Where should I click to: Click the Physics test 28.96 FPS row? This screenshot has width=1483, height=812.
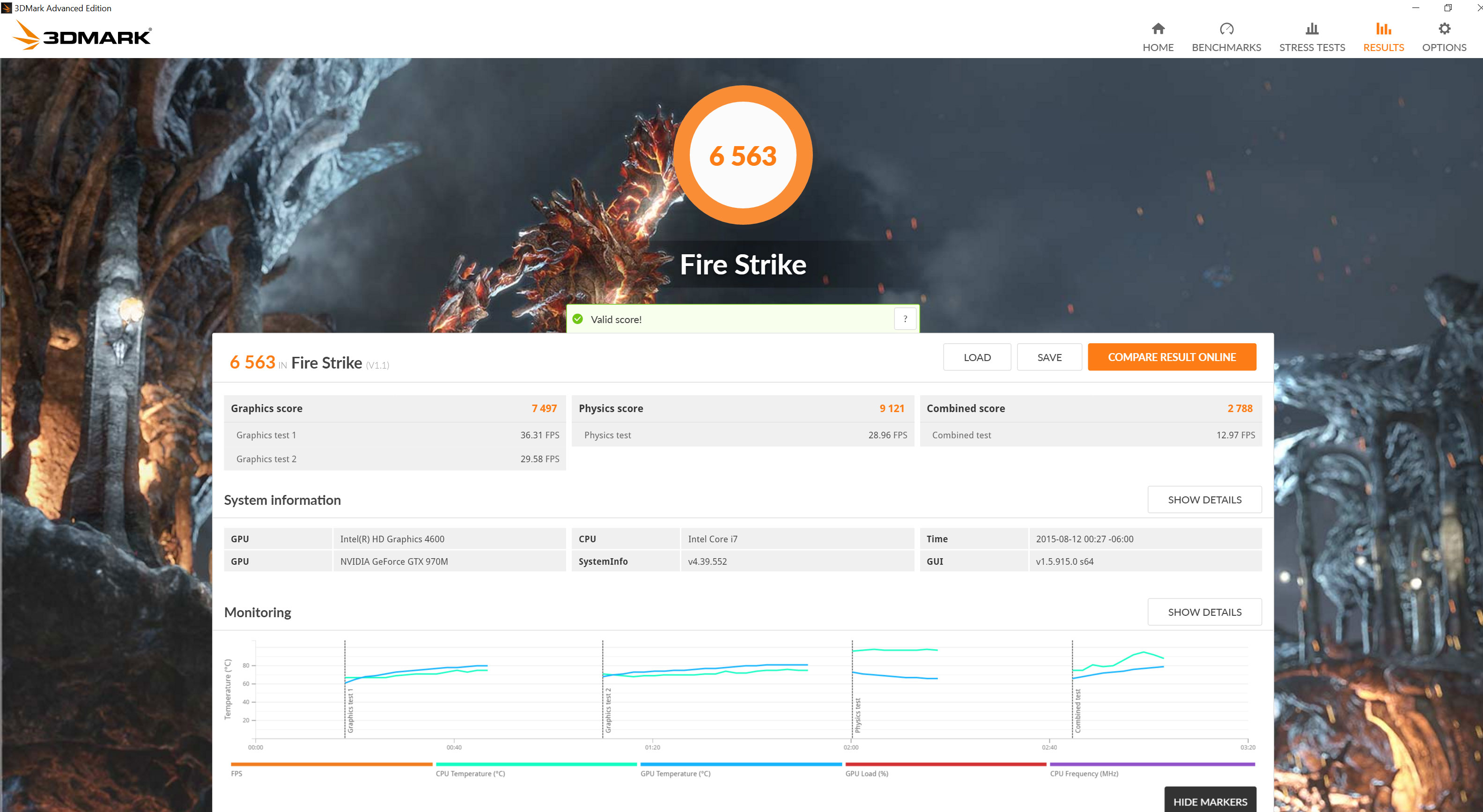click(743, 435)
